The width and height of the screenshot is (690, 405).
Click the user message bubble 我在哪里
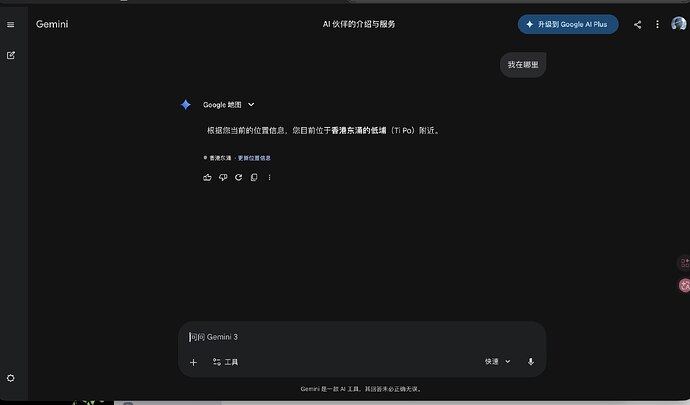523,65
